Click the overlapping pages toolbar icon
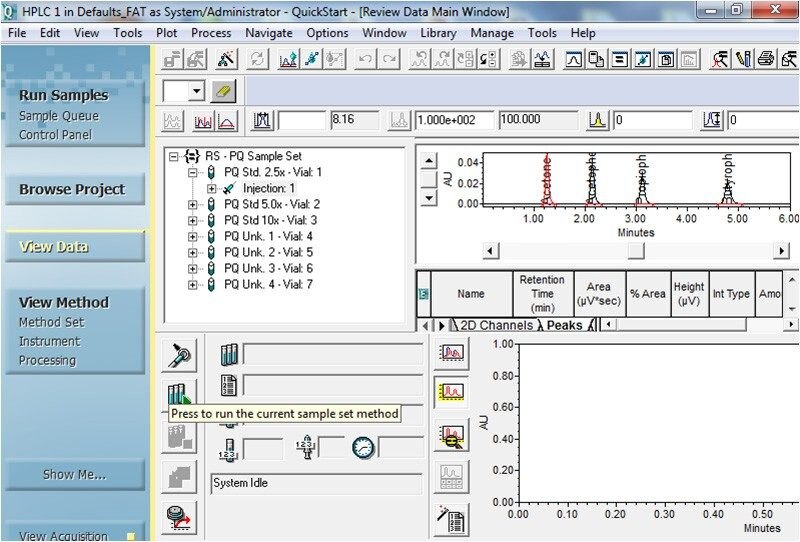The width and height of the screenshot is (800, 542). [596, 59]
